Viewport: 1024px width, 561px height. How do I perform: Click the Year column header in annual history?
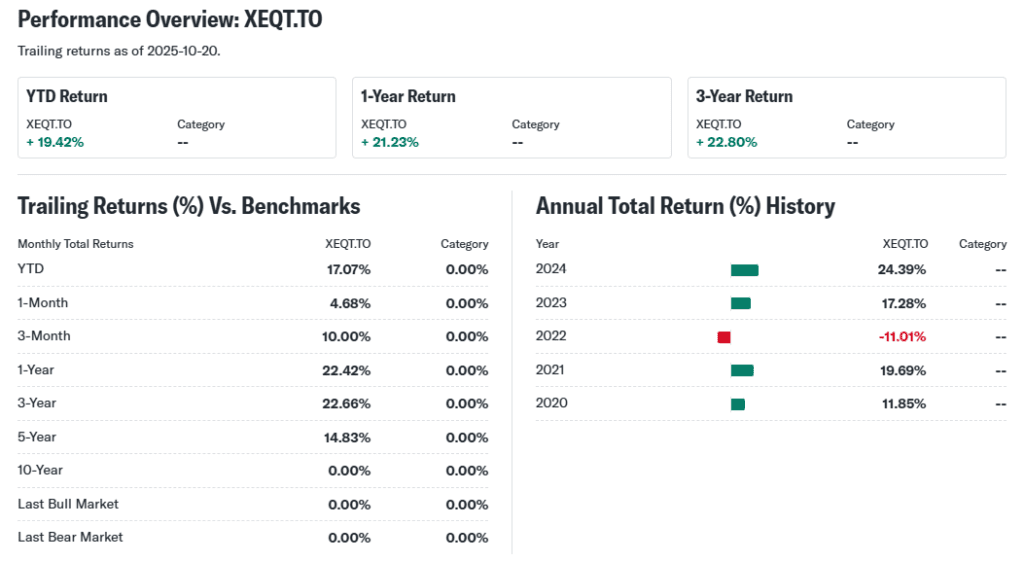coord(547,244)
